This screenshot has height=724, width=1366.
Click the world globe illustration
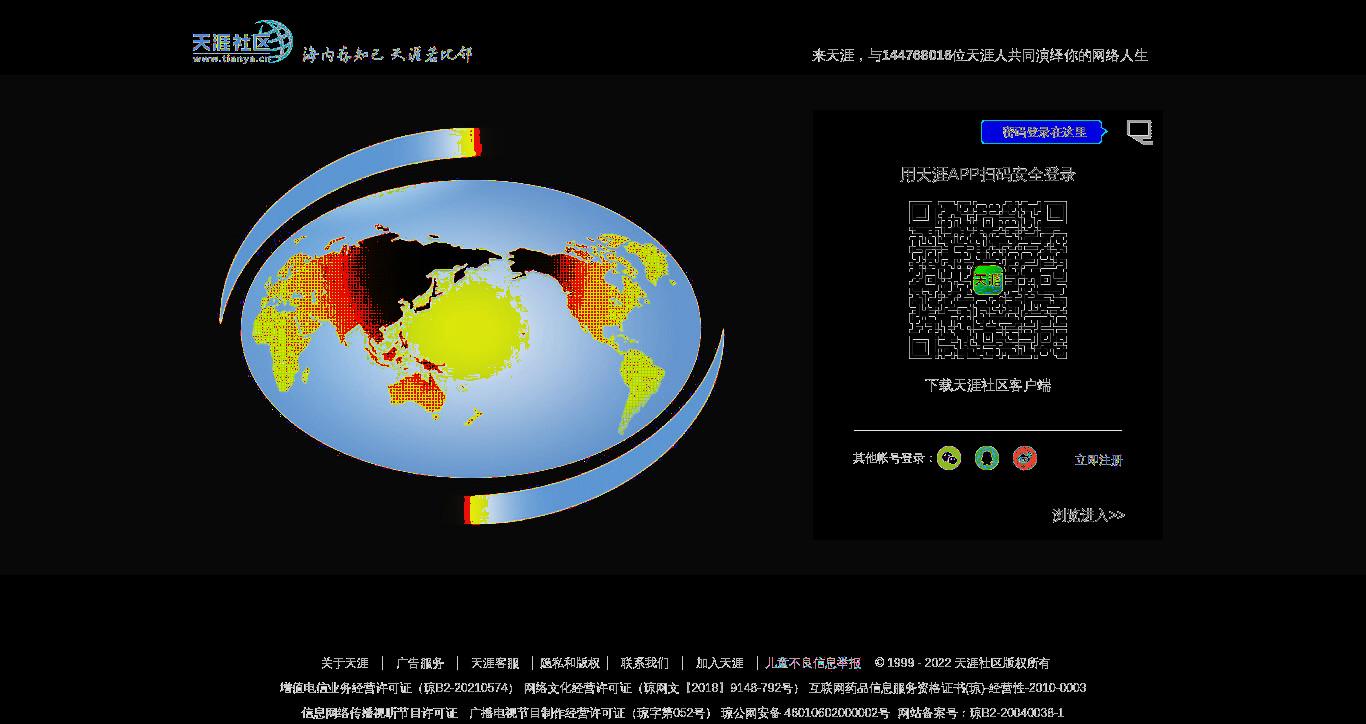click(470, 326)
